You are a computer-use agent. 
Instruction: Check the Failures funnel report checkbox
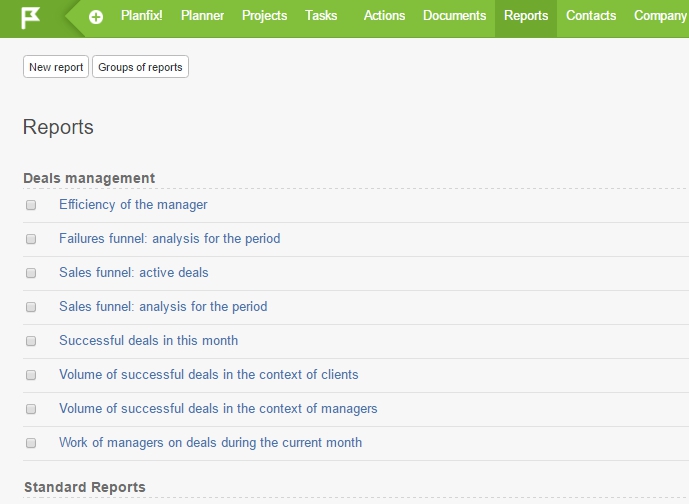[31, 239]
